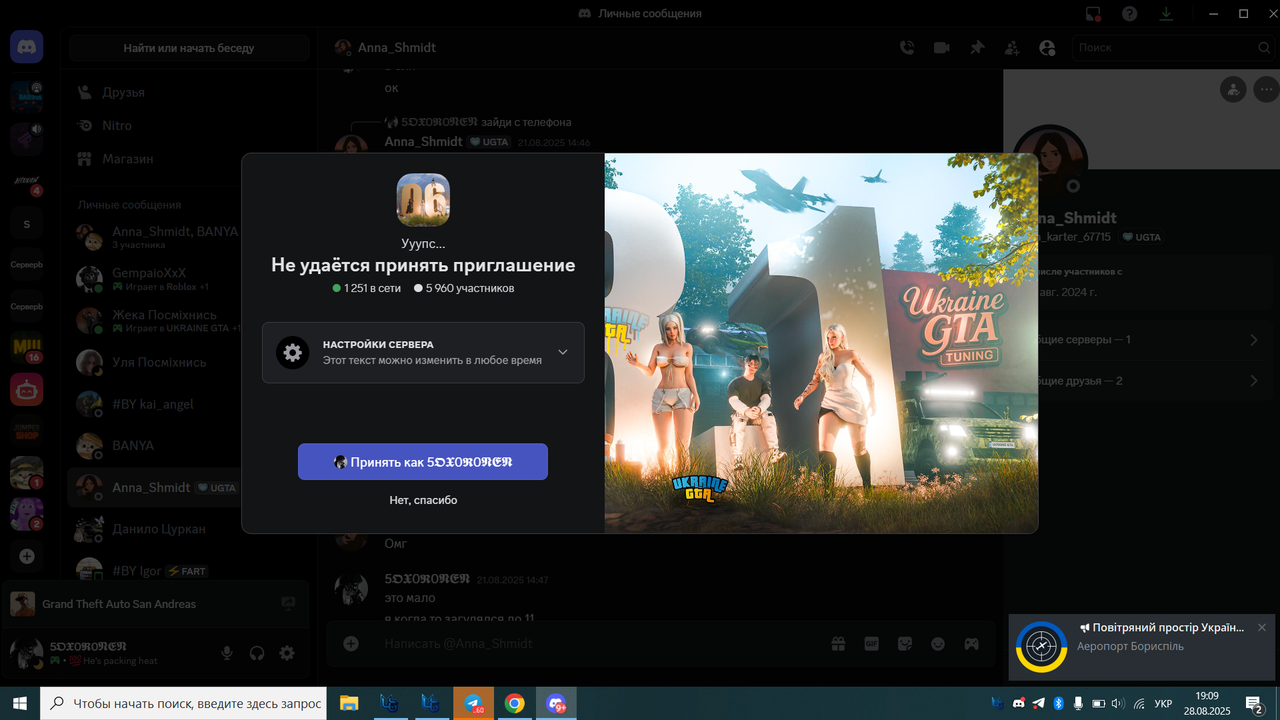The height and width of the screenshot is (720, 1280).
Task: Open the Discord inbox icon in the title bar
Action: click(x=1094, y=14)
